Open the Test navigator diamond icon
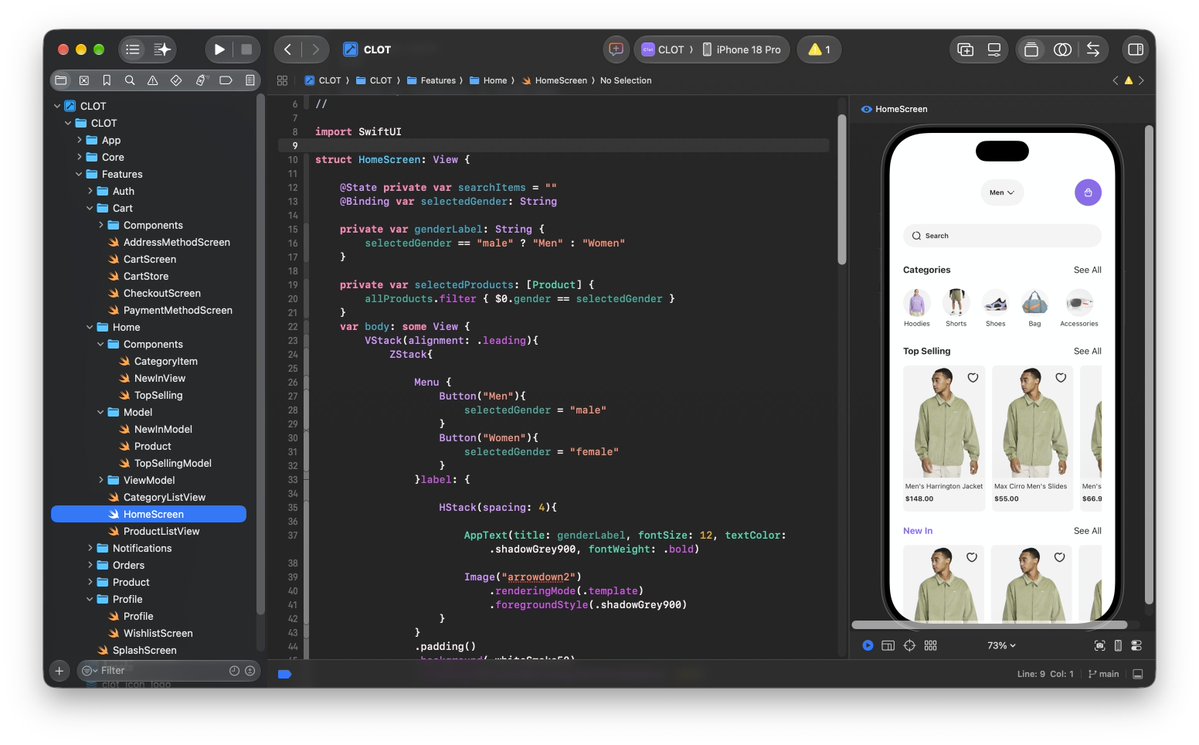This screenshot has height=745, width=1199. [177, 80]
